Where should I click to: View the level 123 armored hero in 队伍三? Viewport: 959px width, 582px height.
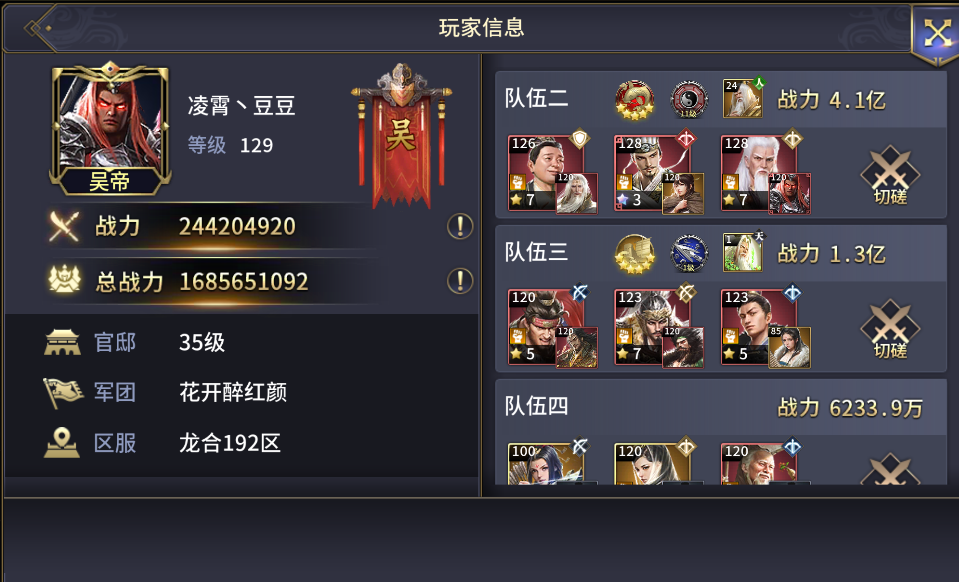(x=652, y=327)
